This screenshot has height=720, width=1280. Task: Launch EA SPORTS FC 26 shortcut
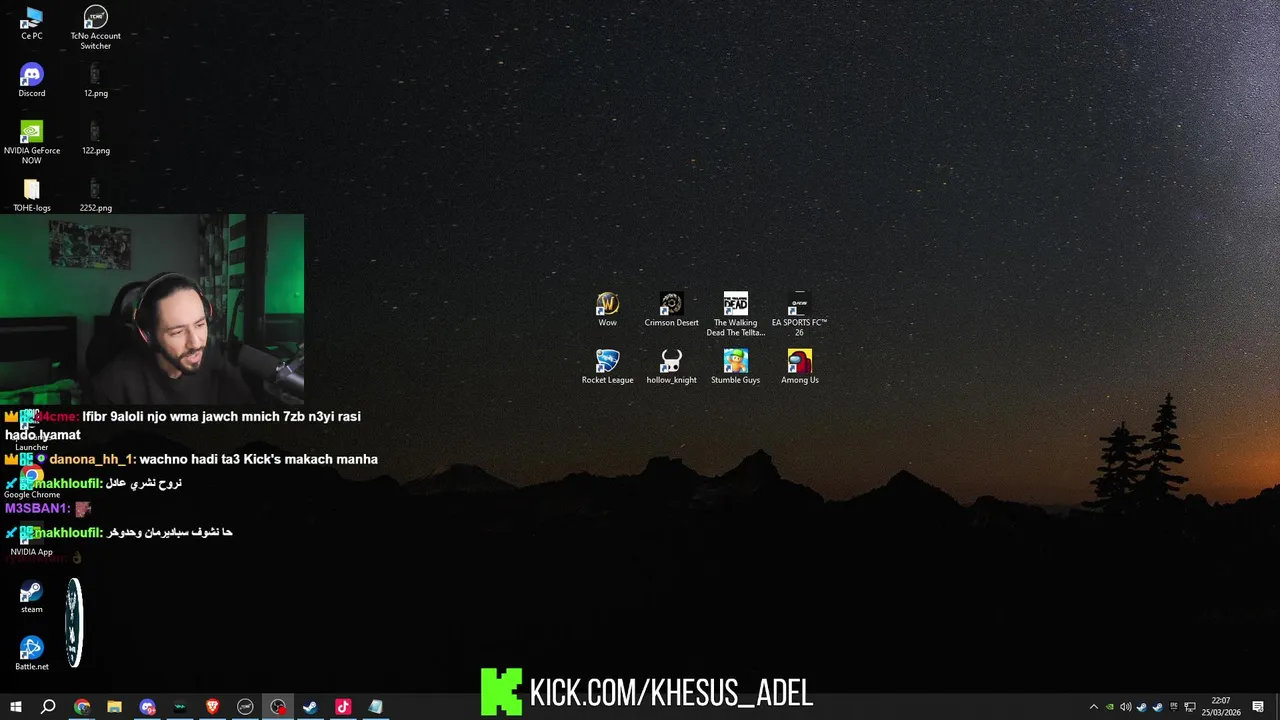point(800,314)
